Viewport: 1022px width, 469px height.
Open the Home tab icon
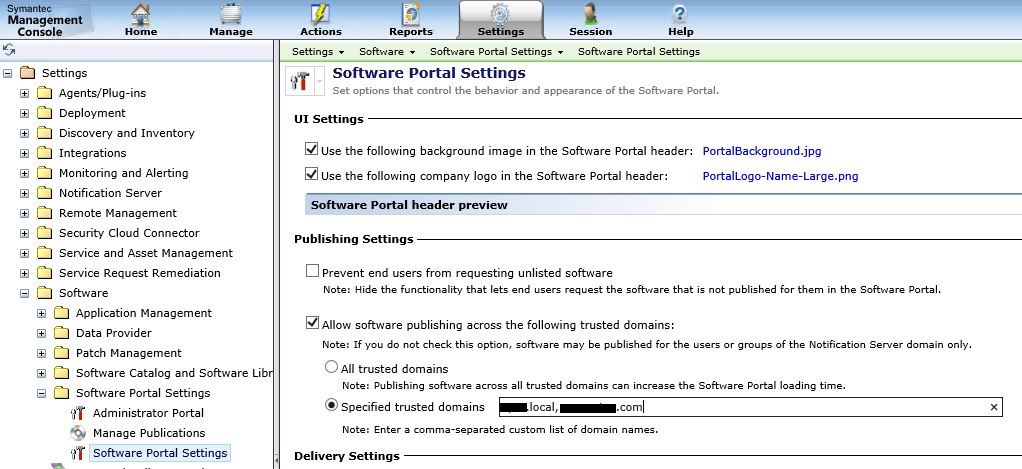pos(141,14)
